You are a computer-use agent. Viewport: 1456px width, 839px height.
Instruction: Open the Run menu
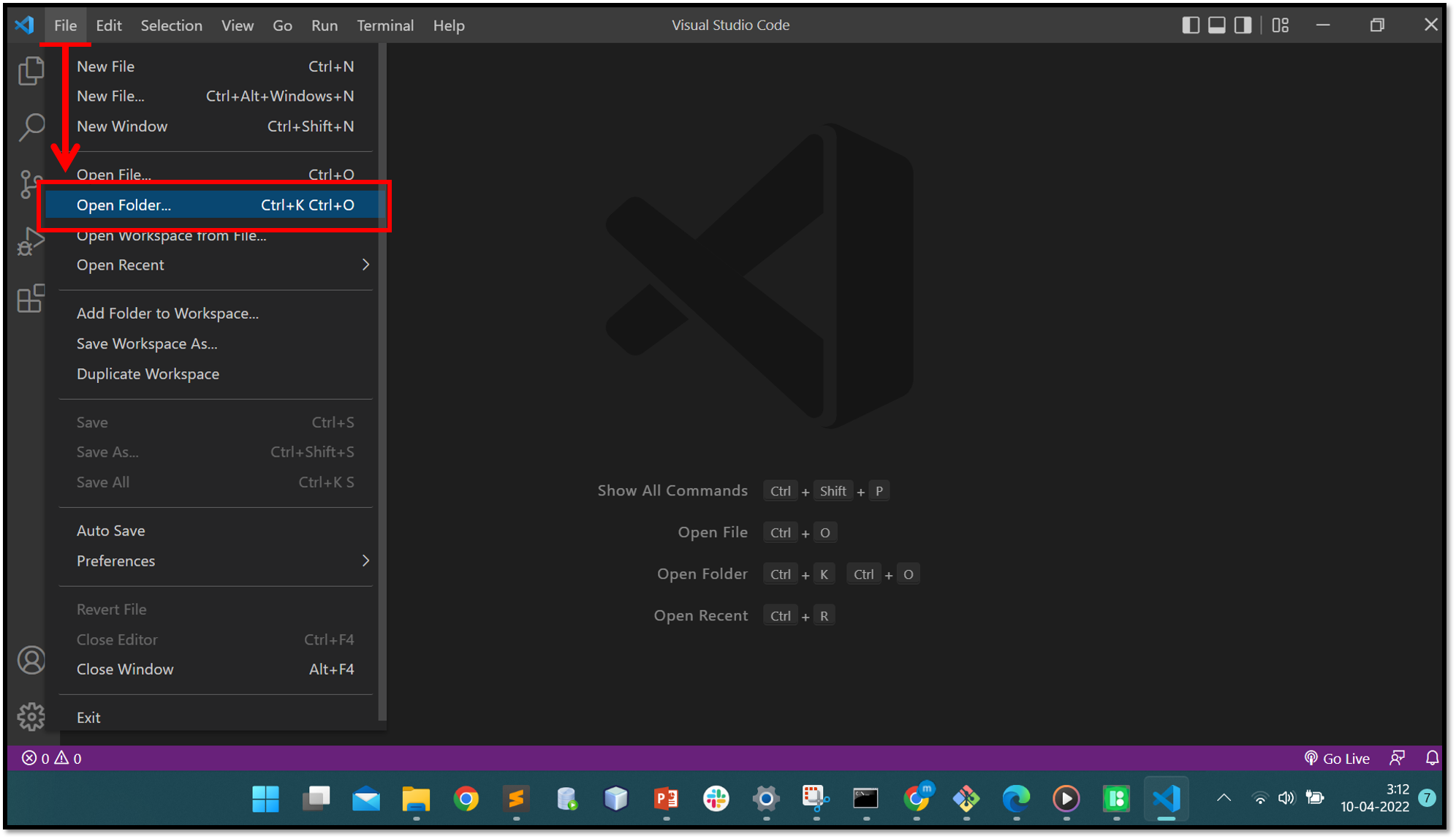pos(325,25)
